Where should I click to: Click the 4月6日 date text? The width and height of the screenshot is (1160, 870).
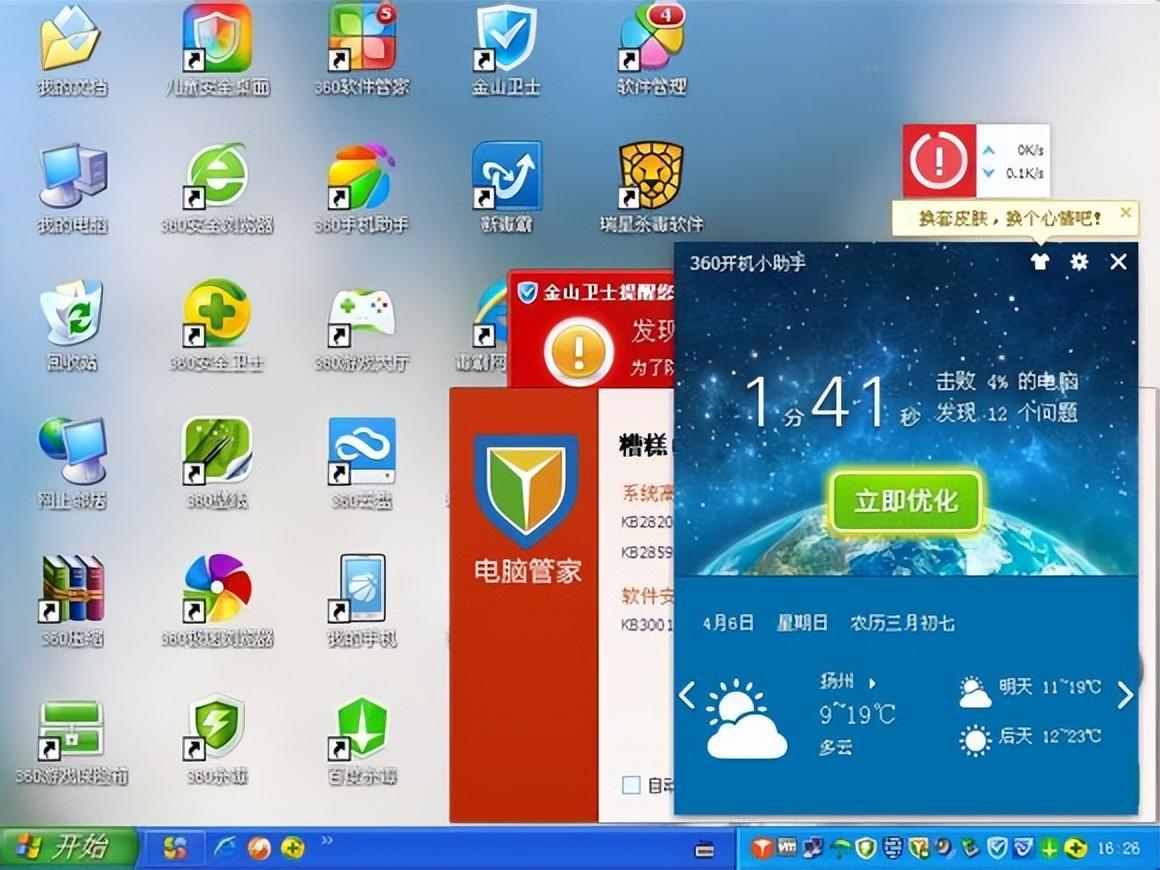pyautogui.click(x=728, y=623)
